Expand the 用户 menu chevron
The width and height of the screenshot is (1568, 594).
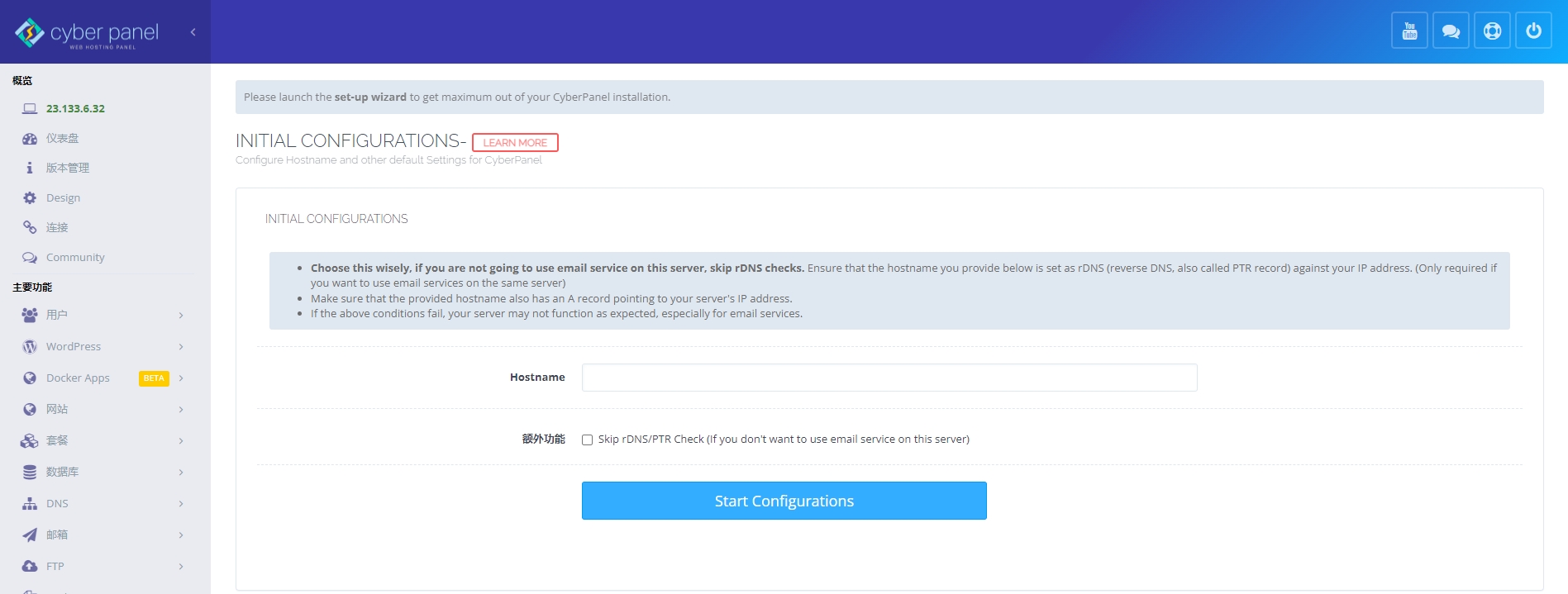pyautogui.click(x=181, y=315)
